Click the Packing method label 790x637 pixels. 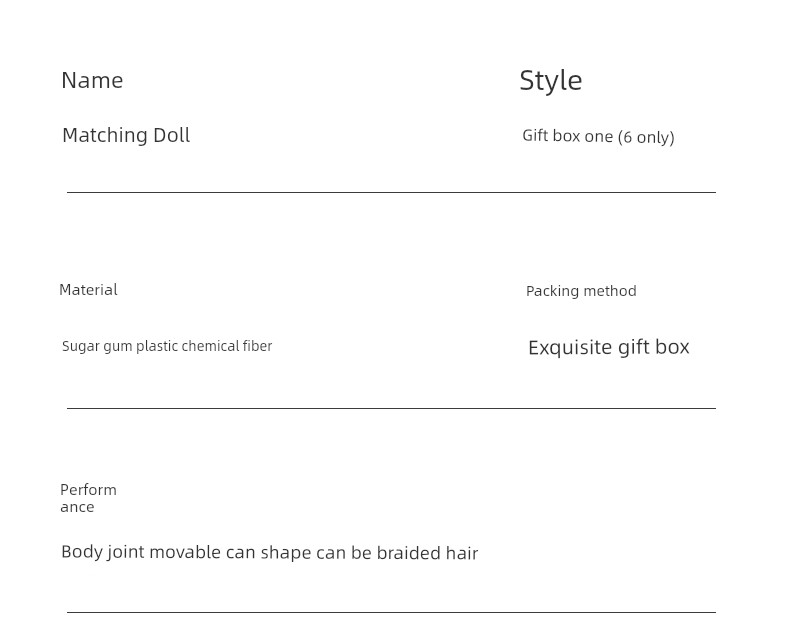click(x=581, y=291)
